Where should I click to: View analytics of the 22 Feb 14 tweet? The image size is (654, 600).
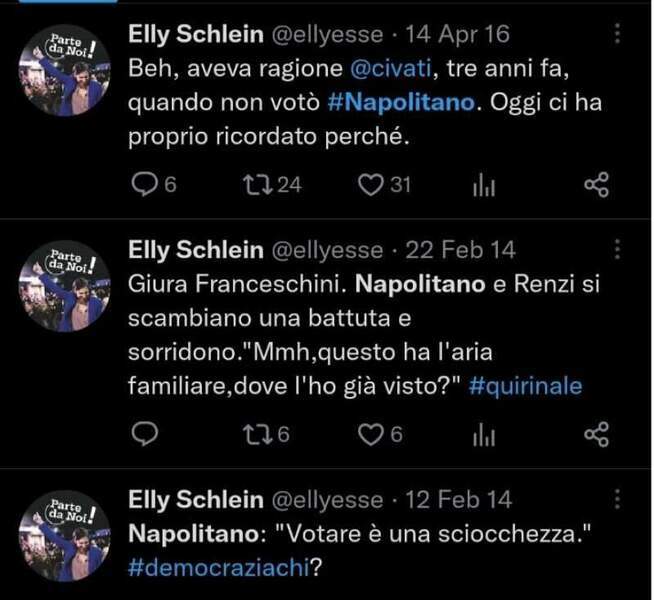click(x=484, y=433)
